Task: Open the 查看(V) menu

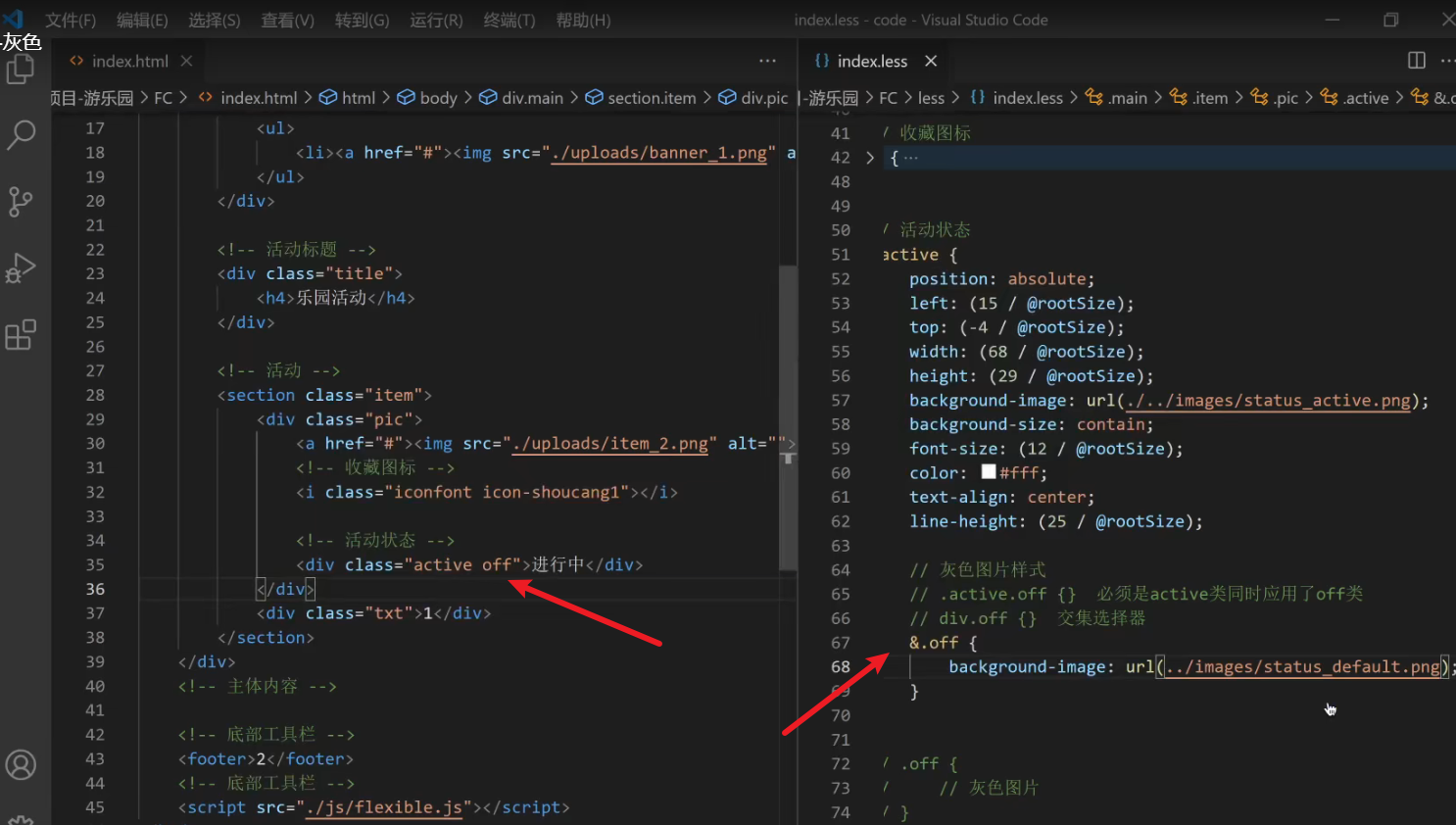Action: pos(287,20)
